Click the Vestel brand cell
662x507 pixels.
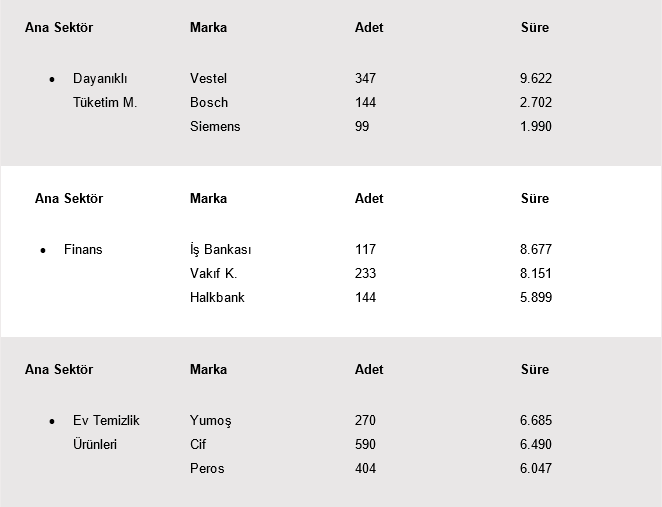(x=208, y=78)
